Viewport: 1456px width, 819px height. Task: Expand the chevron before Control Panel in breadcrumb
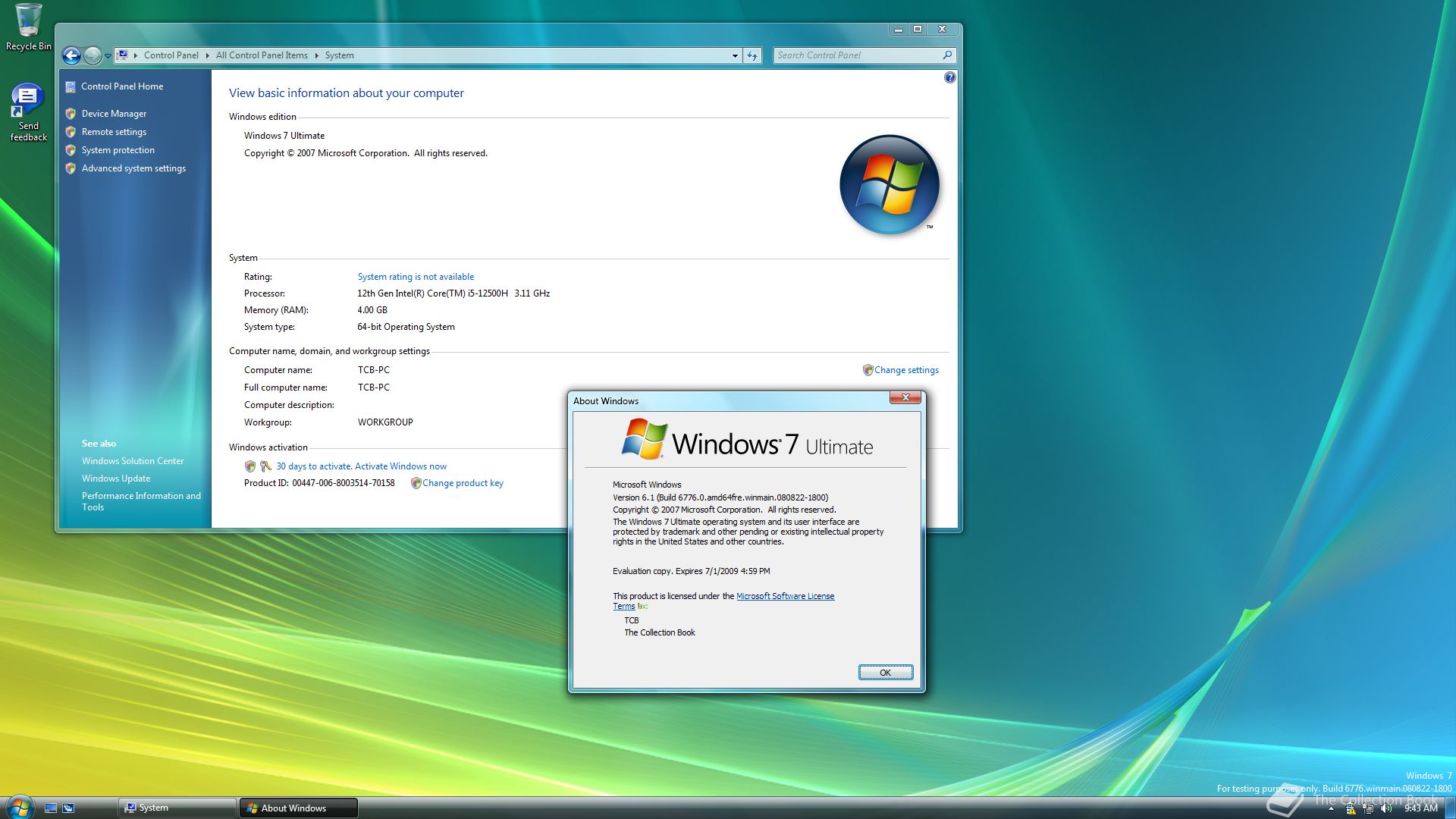(x=136, y=55)
